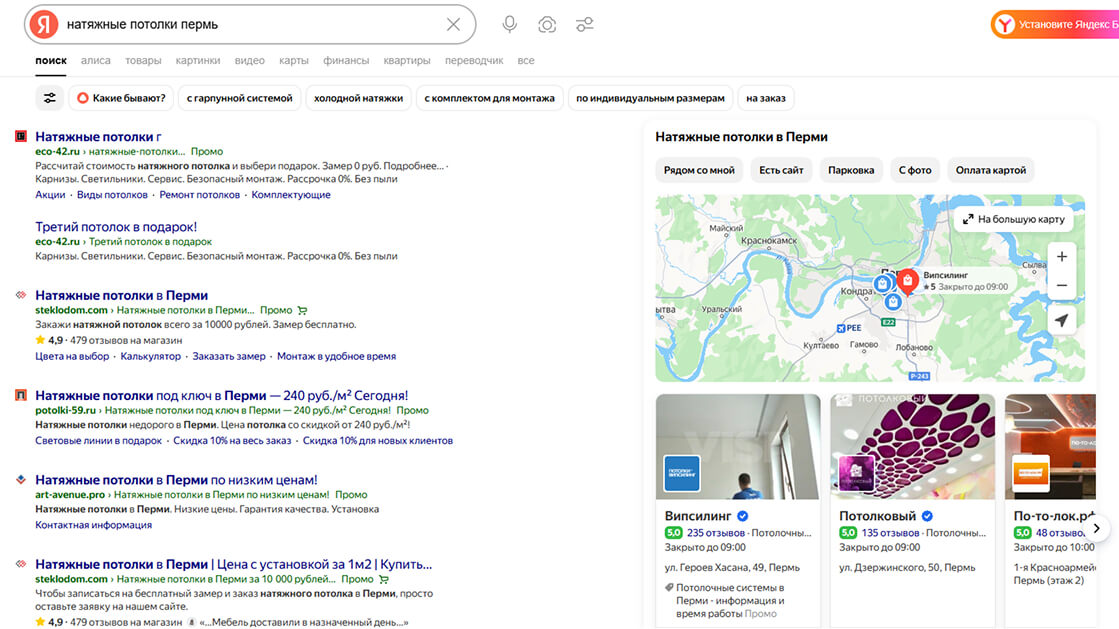Screen dimensions: 1119x629
Task: Open 'Натяжные потолки в Перми по низким ценам!'
Action: pyautogui.click(x=176, y=480)
